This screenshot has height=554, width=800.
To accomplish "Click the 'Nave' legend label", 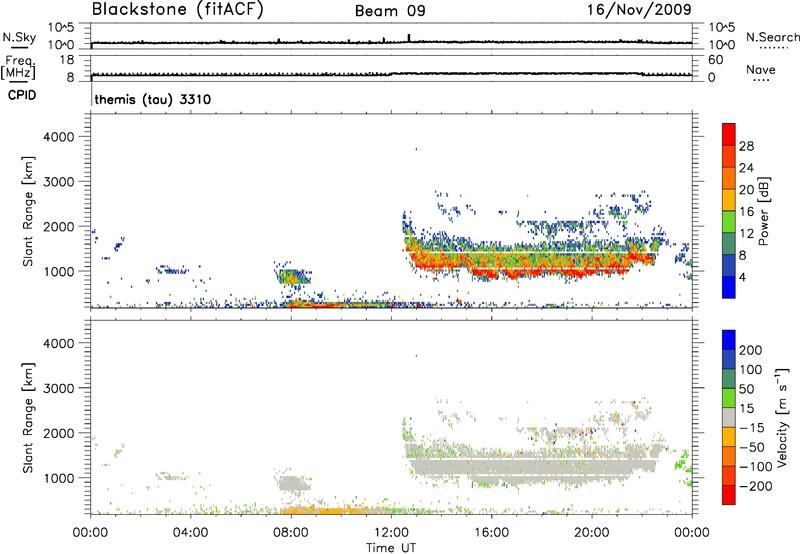I will [761, 69].
